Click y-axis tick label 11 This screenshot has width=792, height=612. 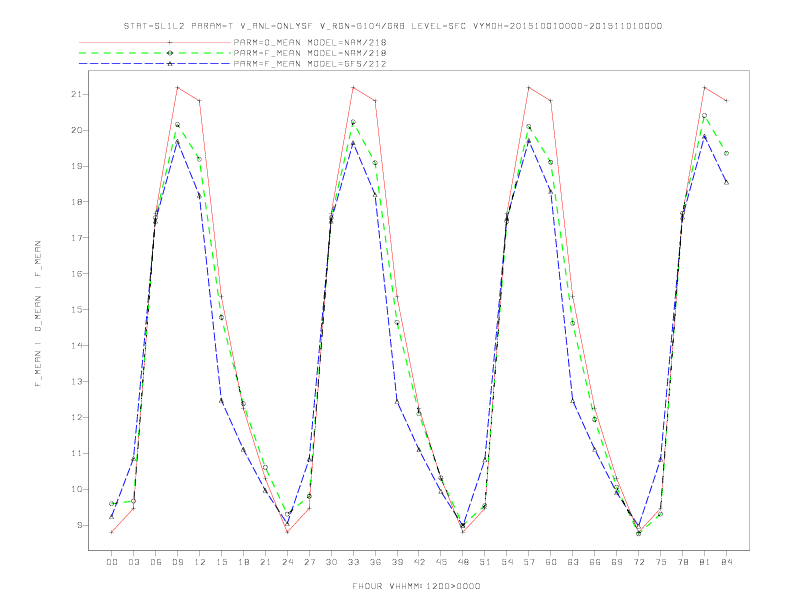tap(77, 453)
